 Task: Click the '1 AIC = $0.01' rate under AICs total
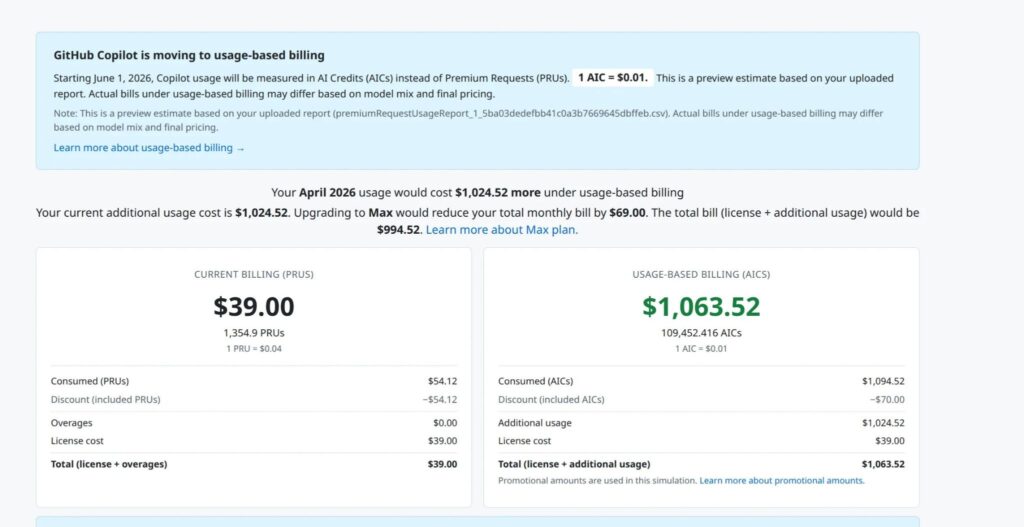click(x=701, y=349)
